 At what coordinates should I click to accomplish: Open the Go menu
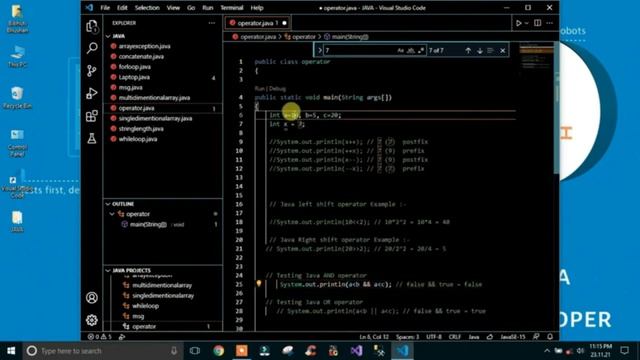click(x=191, y=8)
